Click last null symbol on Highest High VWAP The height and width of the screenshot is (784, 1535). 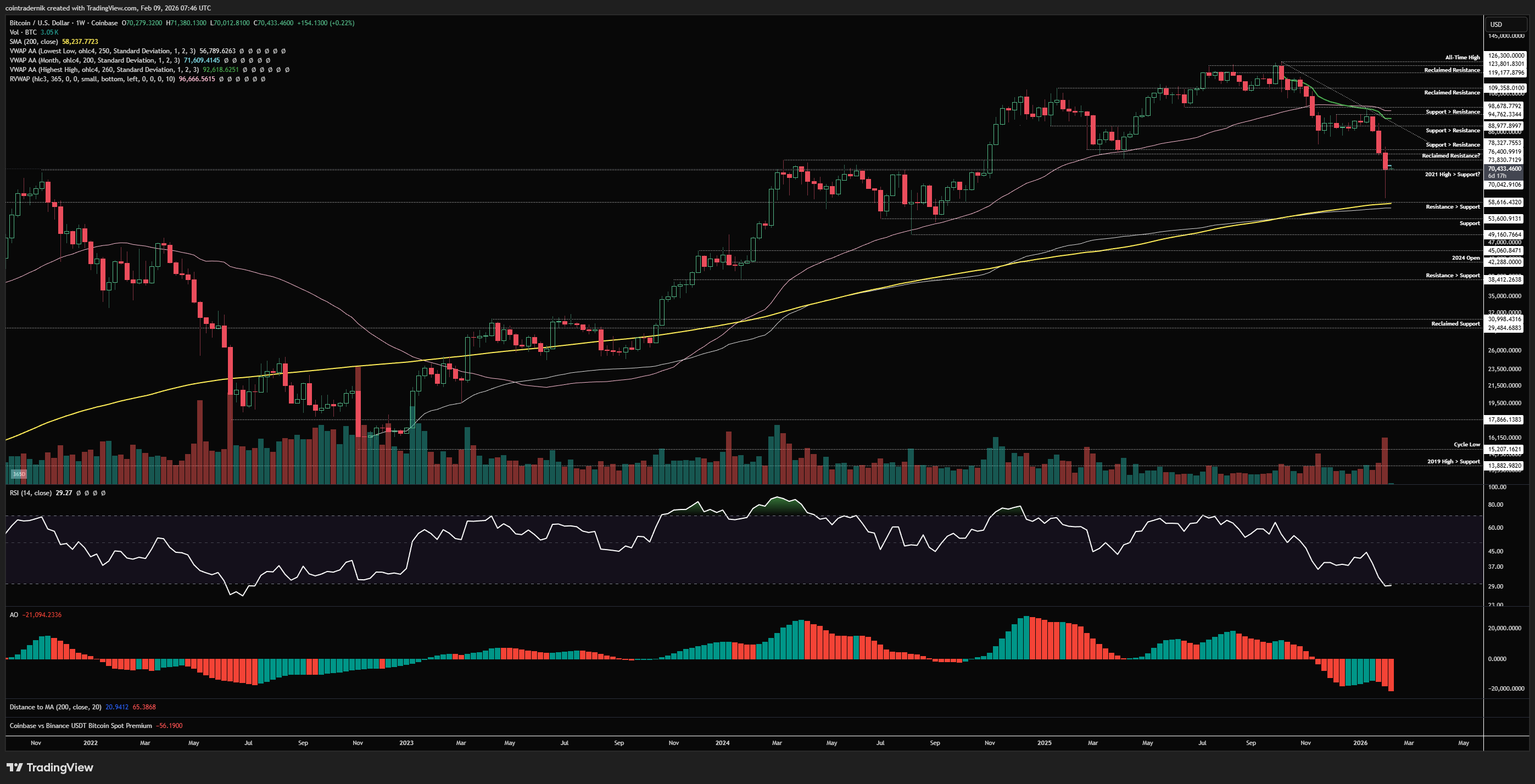287,70
